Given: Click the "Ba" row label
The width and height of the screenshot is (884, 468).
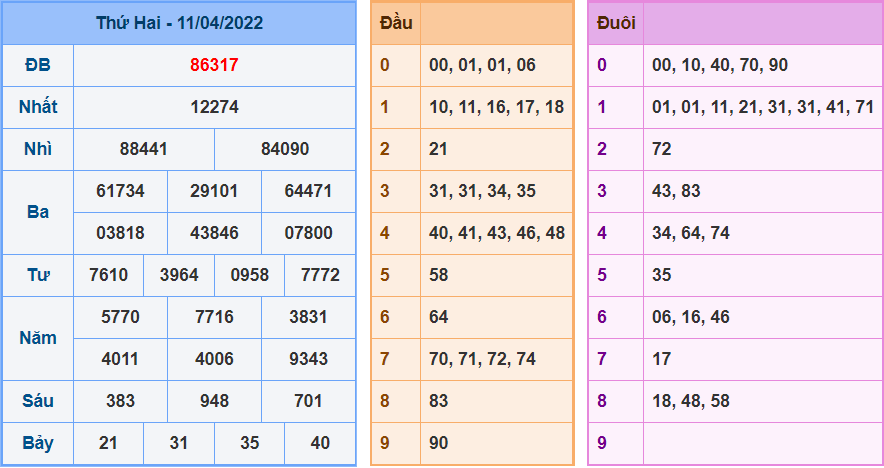Looking at the screenshot, I should point(38,212).
